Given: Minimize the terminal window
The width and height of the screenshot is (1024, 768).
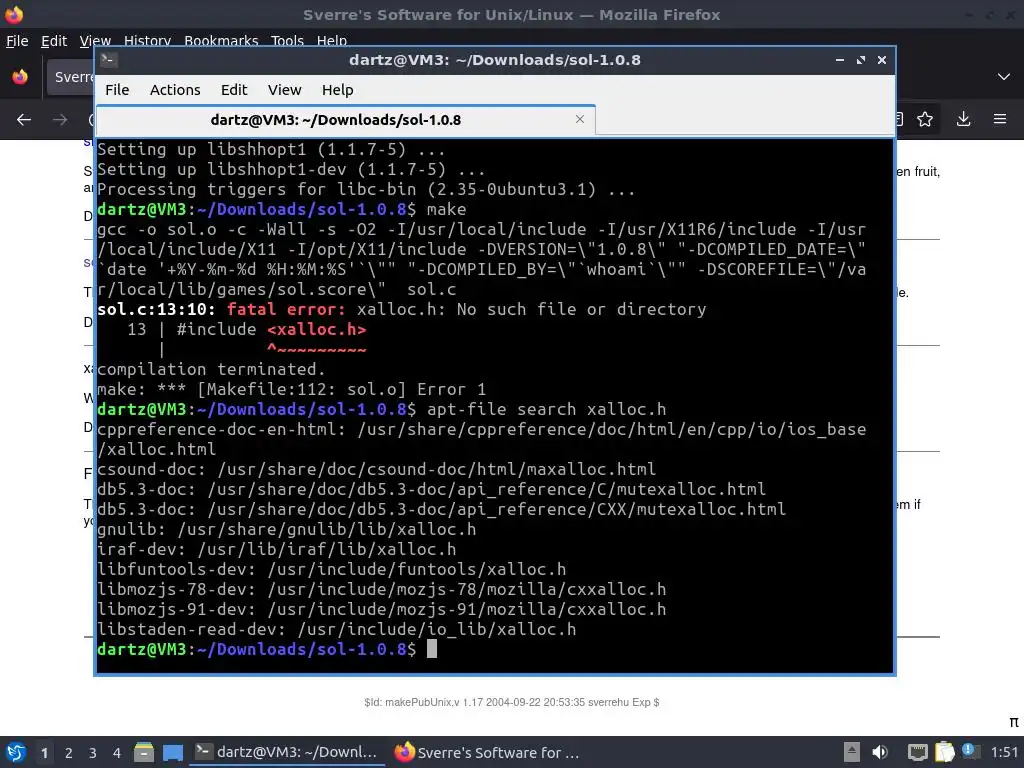Looking at the screenshot, I should click(x=840, y=59).
